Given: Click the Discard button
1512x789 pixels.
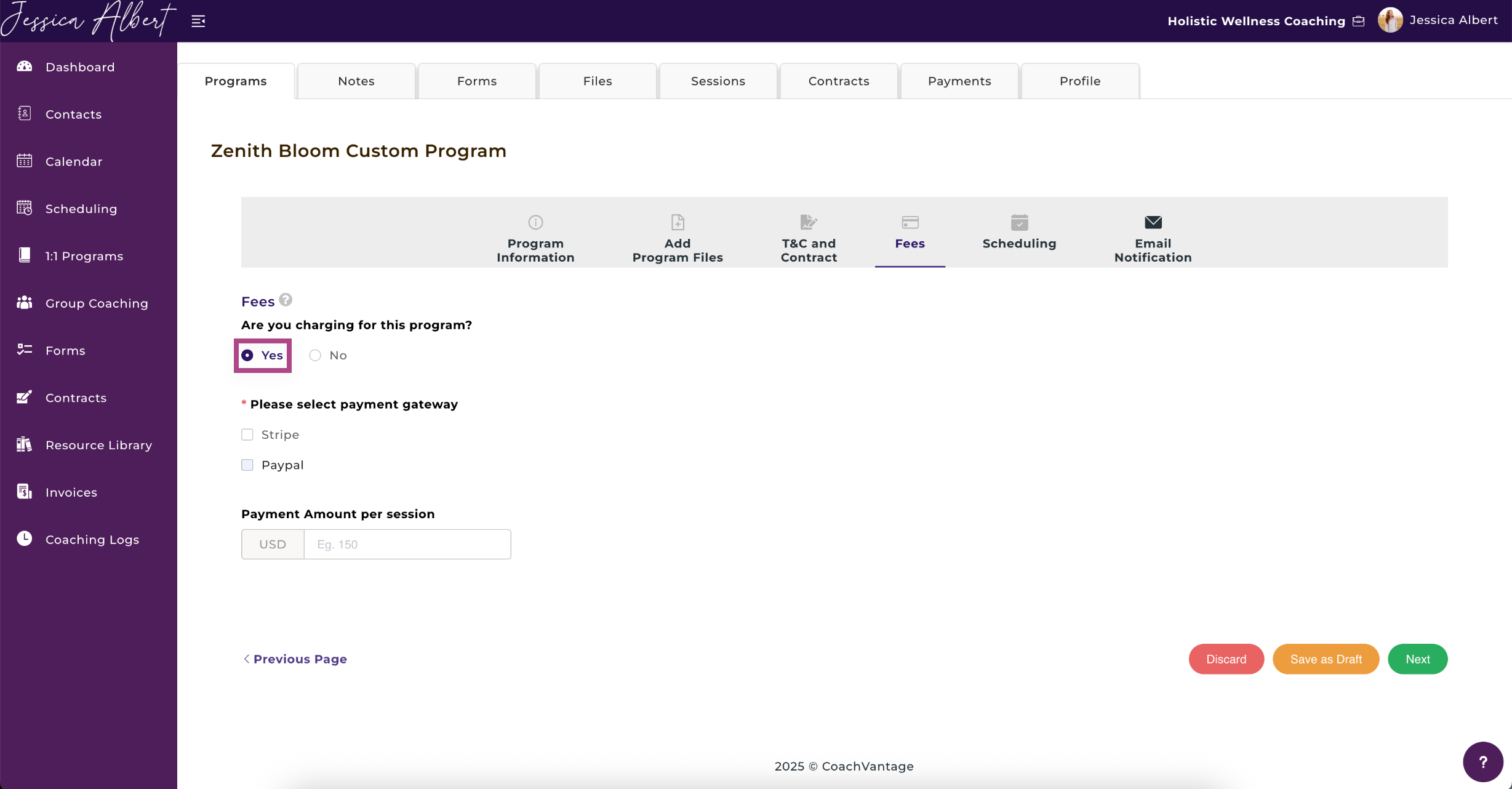Looking at the screenshot, I should point(1226,659).
